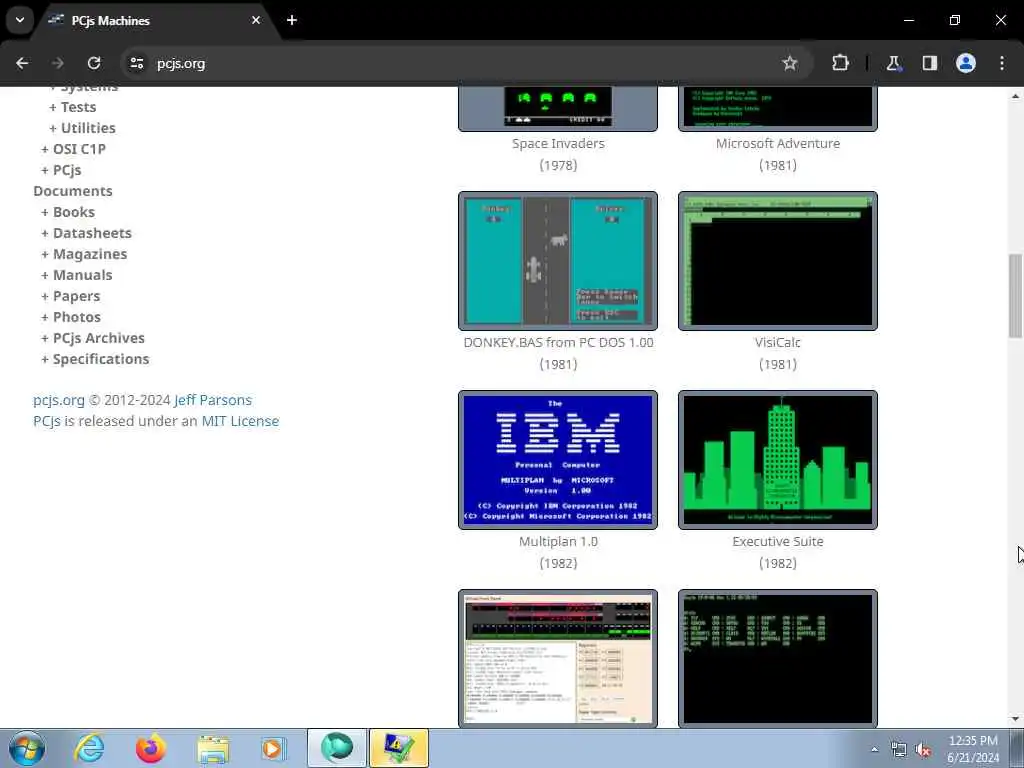Click the Space Invaders caption

(x=558, y=144)
